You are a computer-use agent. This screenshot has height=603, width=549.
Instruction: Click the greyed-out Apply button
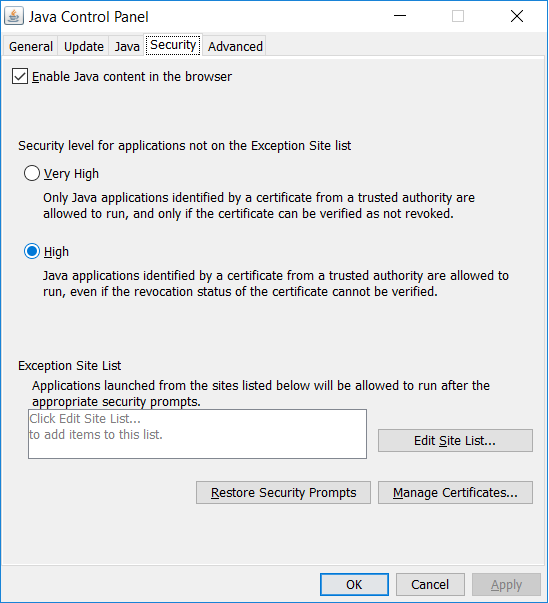[x=506, y=585]
